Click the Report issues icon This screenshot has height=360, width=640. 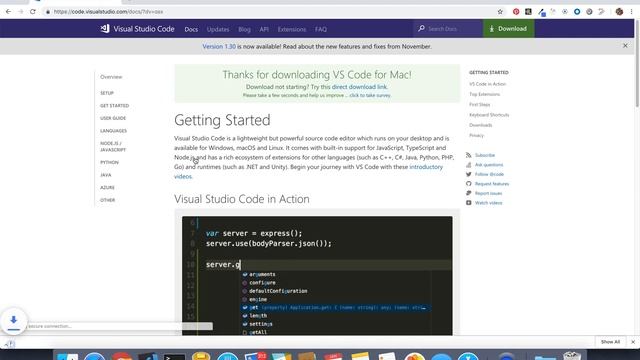(x=469, y=193)
